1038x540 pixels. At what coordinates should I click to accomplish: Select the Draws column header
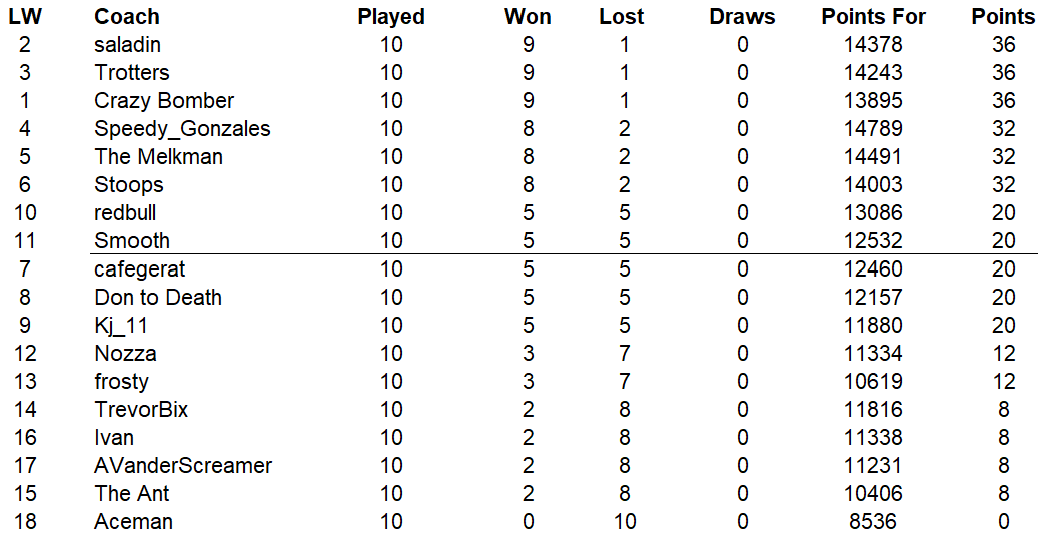click(742, 17)
